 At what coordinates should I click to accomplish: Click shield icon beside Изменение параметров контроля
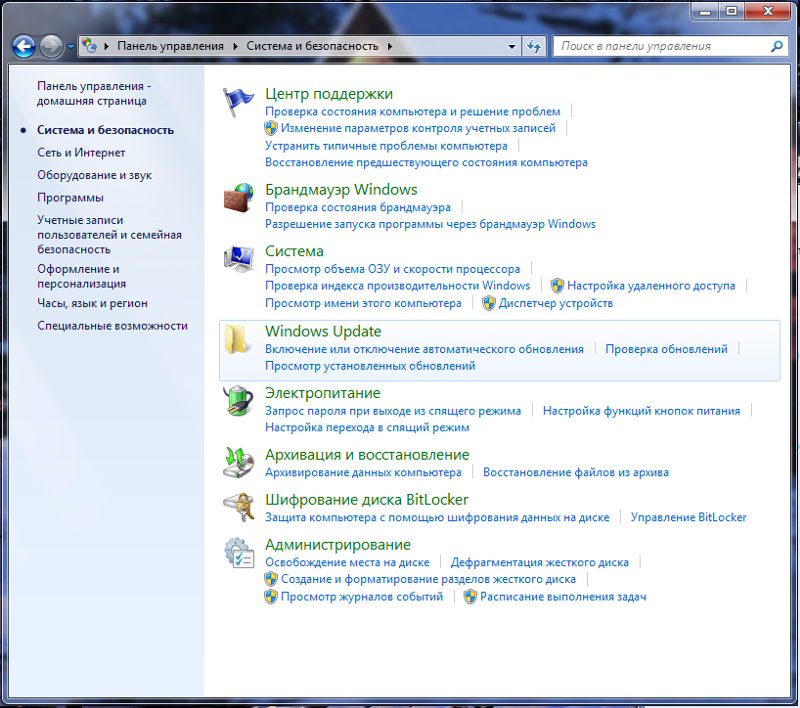click(271, 128)
